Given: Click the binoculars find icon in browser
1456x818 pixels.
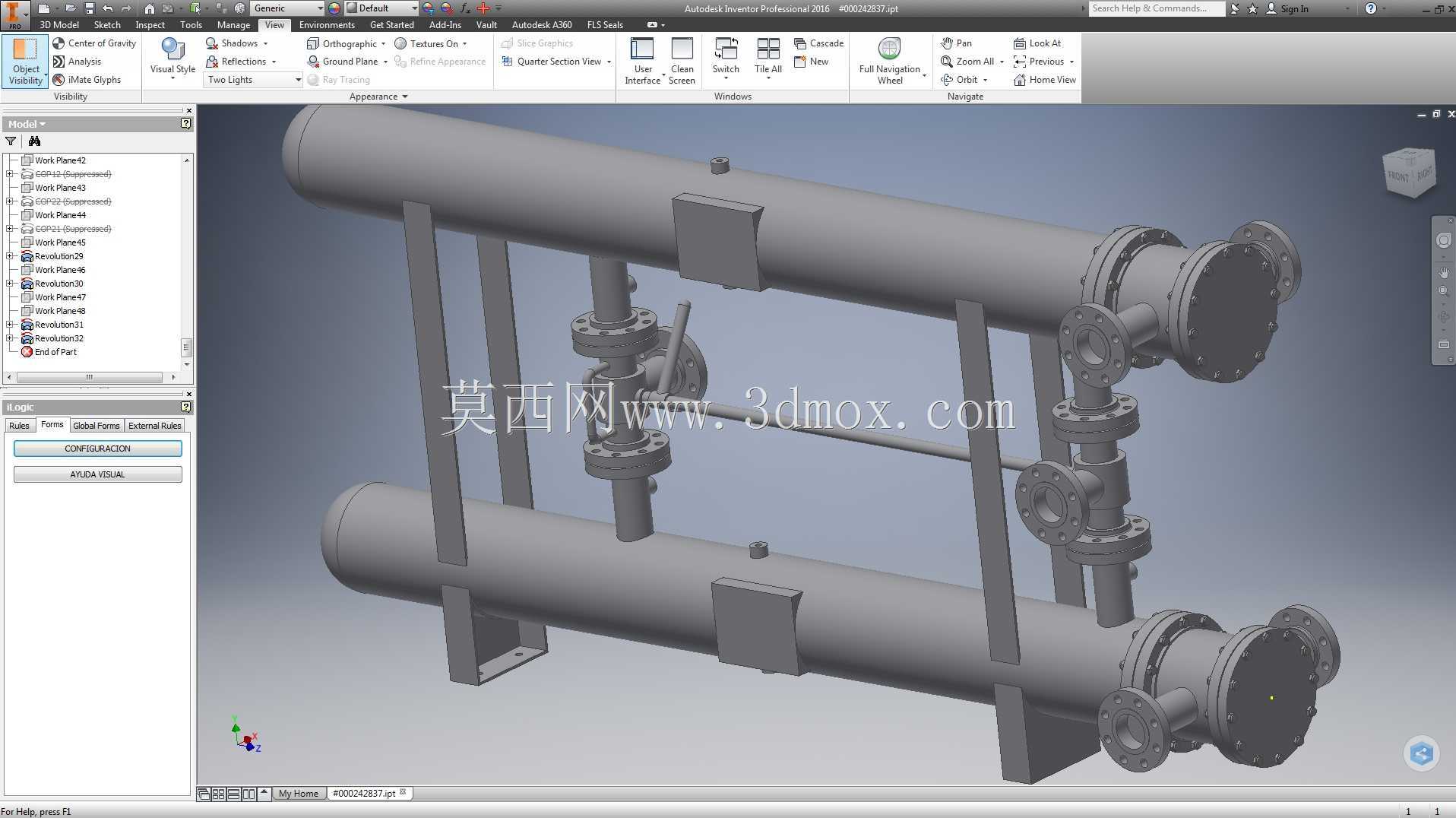Looking at the screenshot, I should pyautogui.click(x=34, y=141).
